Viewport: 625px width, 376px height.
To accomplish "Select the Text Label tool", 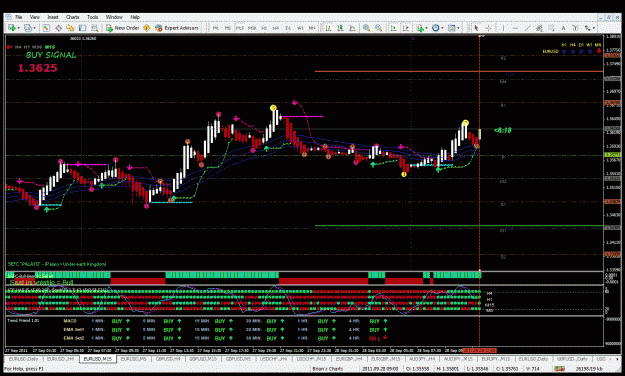I will point(576,28).
